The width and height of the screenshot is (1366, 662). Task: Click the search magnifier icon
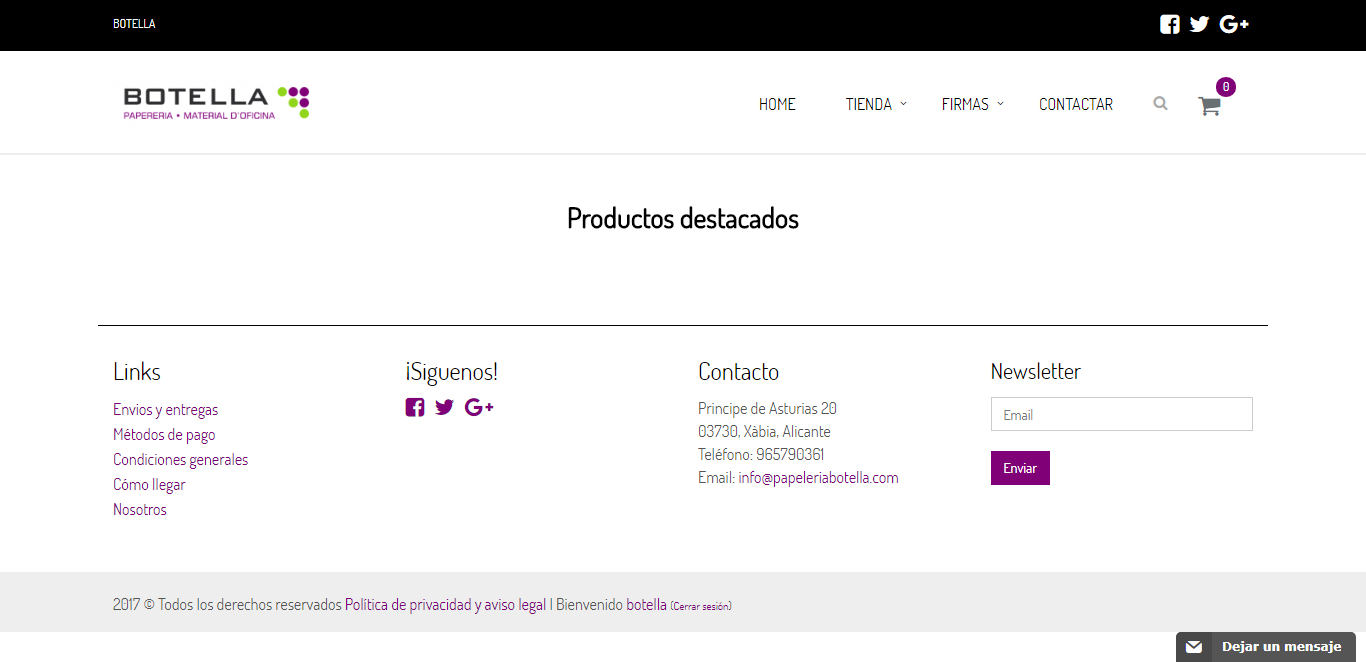click(1160, 103)
